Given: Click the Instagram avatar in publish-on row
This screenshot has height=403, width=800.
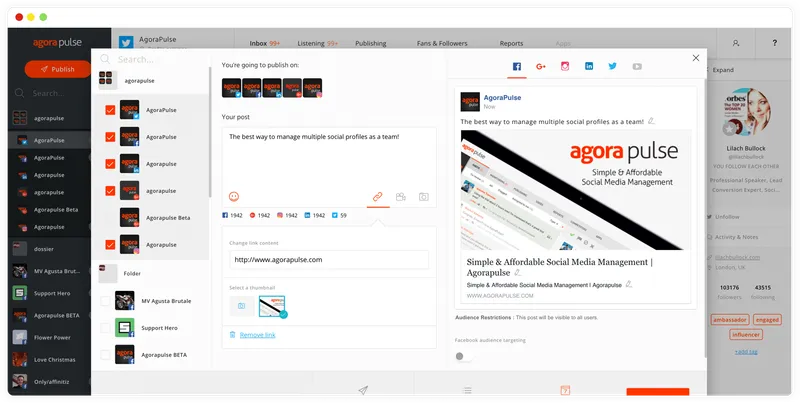Looking at the screenshot, I should tap(312, 88).
